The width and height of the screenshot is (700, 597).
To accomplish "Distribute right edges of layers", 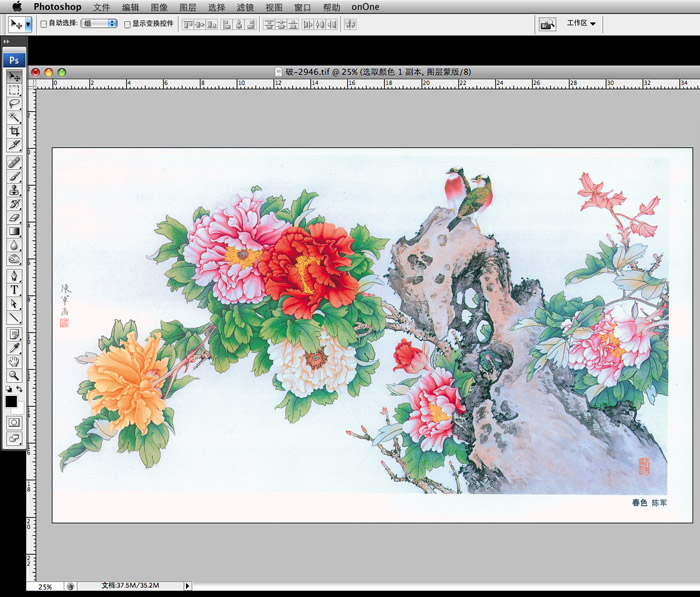I will [x=332, y=25].
